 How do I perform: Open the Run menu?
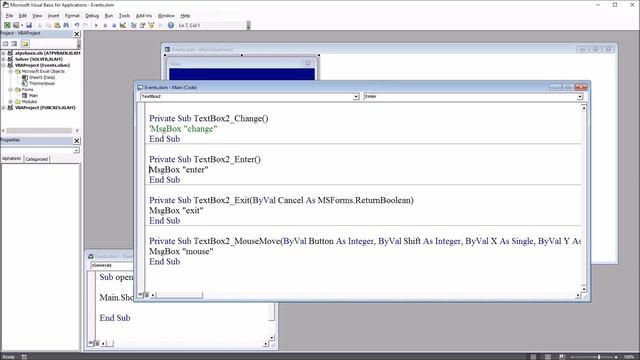tap(109, 16)
